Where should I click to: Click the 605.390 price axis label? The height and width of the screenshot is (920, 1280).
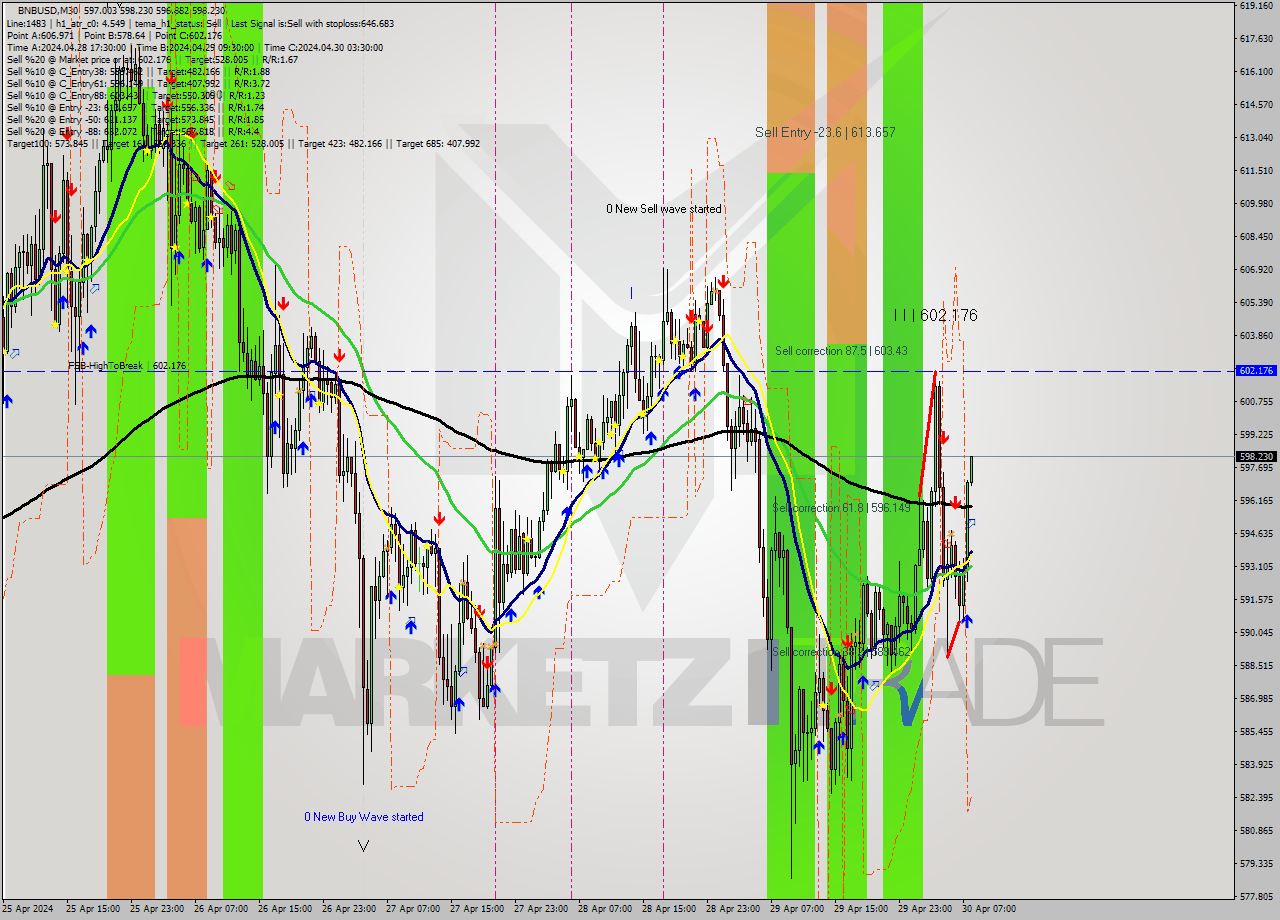coord(1256,302)
